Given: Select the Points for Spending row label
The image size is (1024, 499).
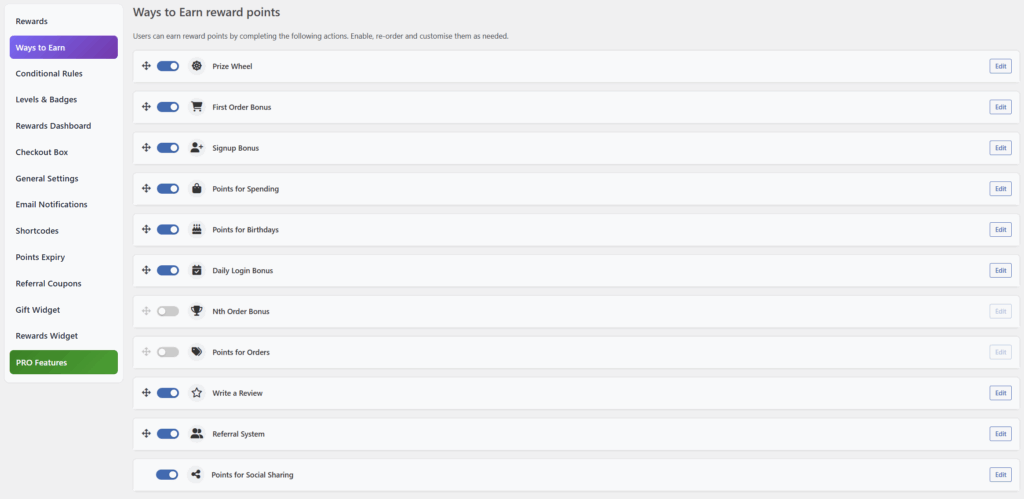Looking at the screenshot, I should [x=245, y=189].
